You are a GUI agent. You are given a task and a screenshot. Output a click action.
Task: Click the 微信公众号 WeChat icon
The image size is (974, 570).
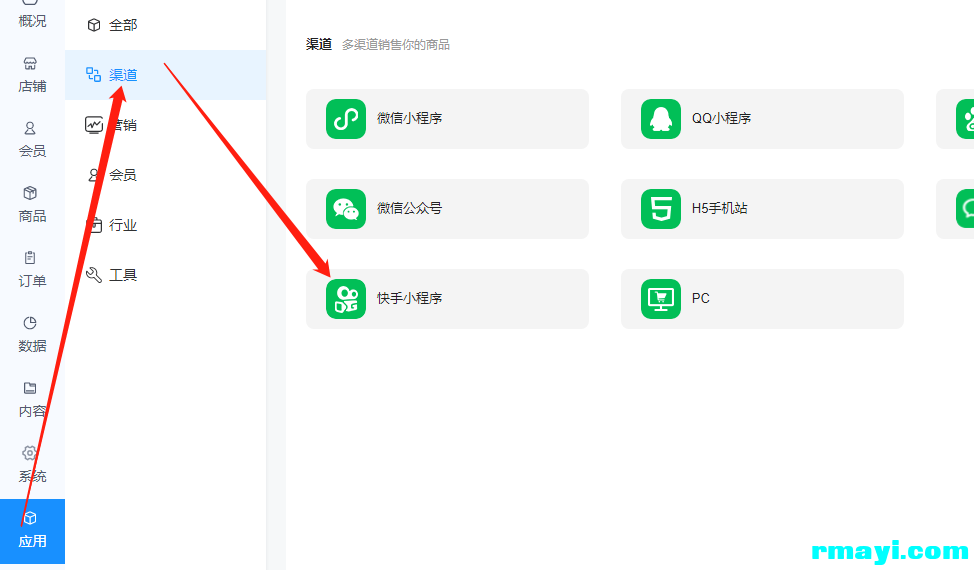346,209
